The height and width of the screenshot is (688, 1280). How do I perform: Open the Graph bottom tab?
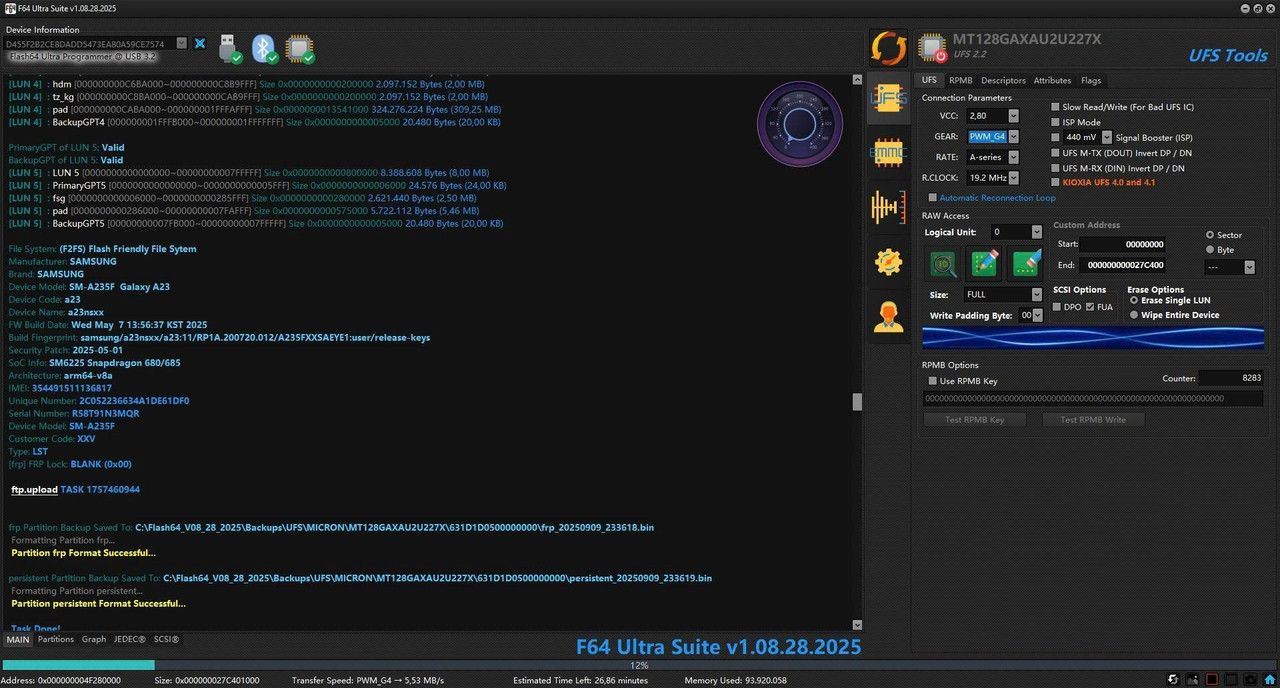tap(94, 639)
